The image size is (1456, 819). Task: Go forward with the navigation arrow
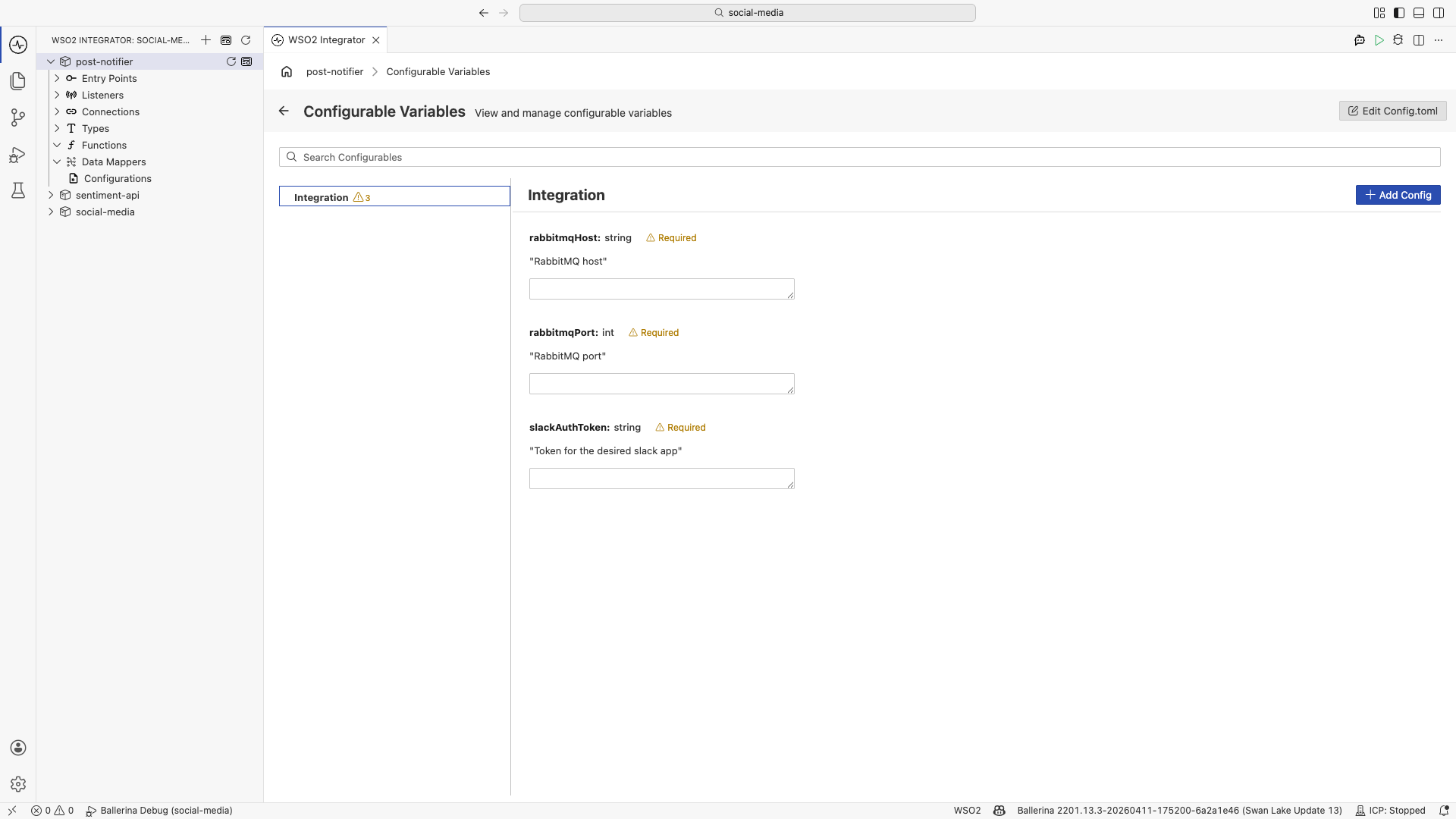[x=504, y=13]
